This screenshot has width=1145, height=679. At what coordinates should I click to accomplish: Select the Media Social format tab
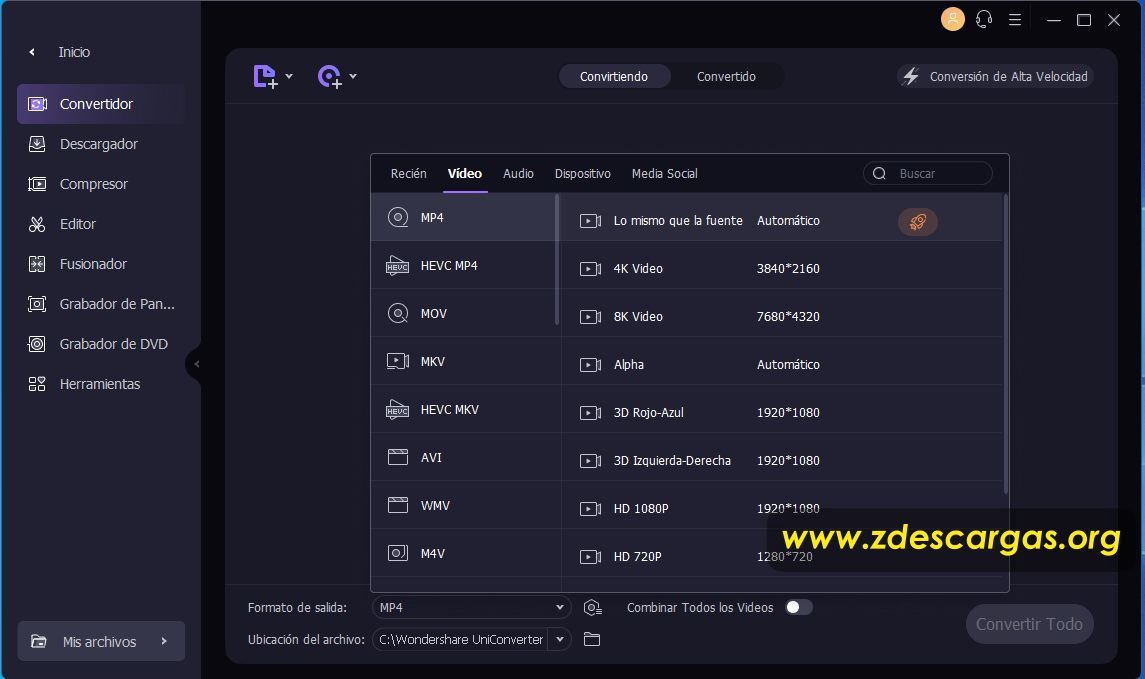pyautogui.click(x=665, y=174)
